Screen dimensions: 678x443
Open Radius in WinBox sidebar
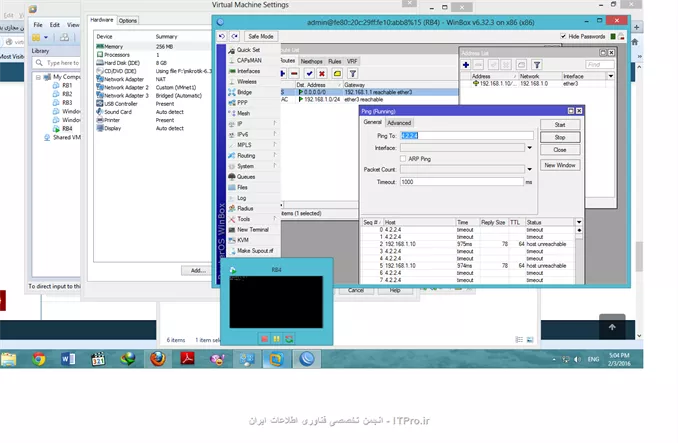tap(245, 208)
